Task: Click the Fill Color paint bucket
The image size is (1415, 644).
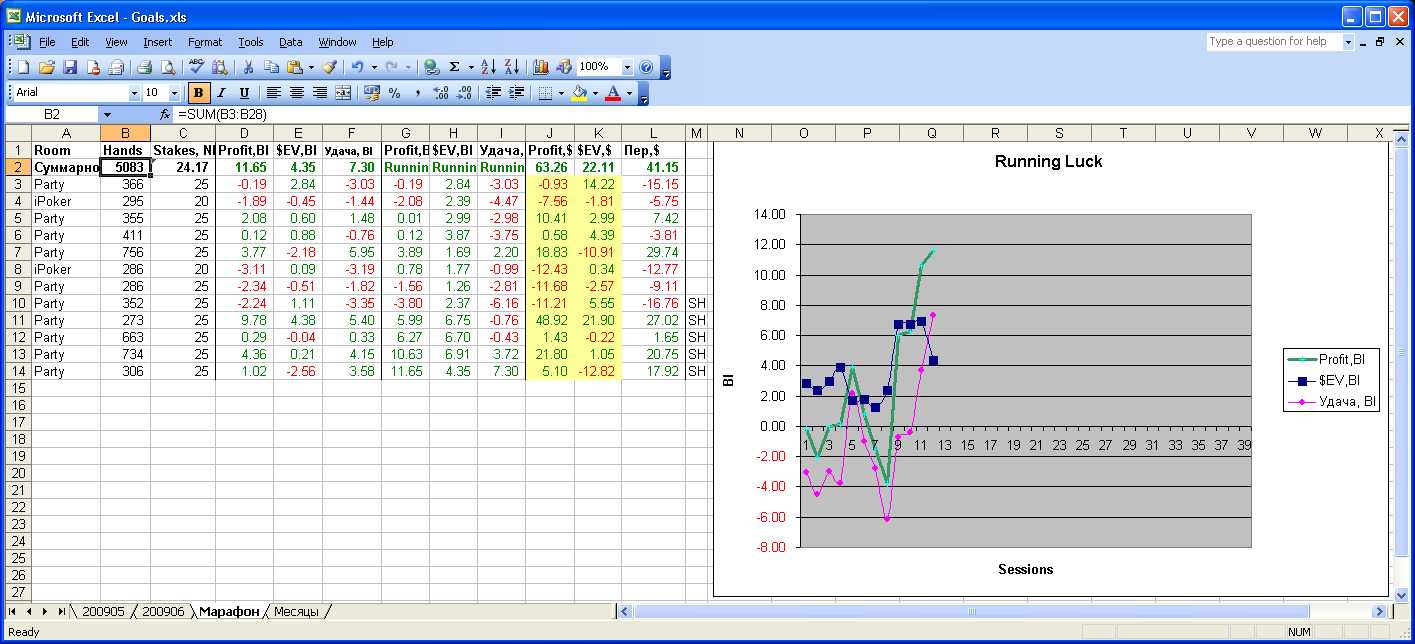Action: pos(579,93)
